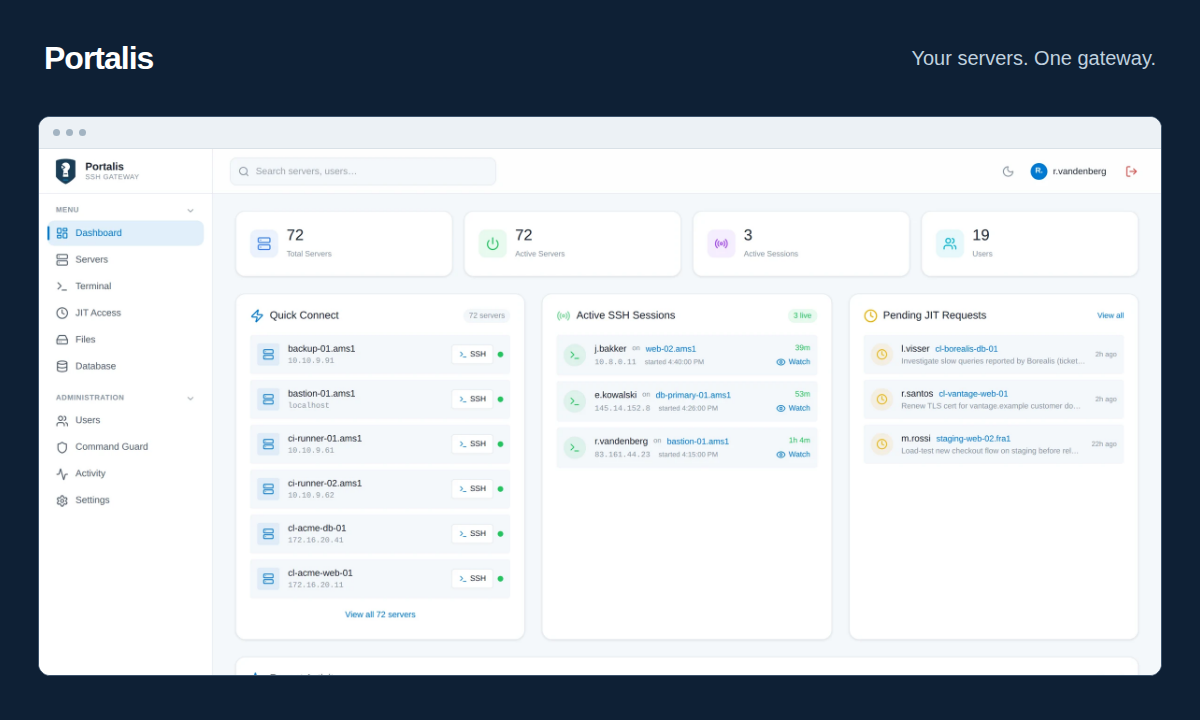This screenshot has height=720, width=1200.
Task: Click the Portalis shield logo icon
Action: (x=65, y=171)
